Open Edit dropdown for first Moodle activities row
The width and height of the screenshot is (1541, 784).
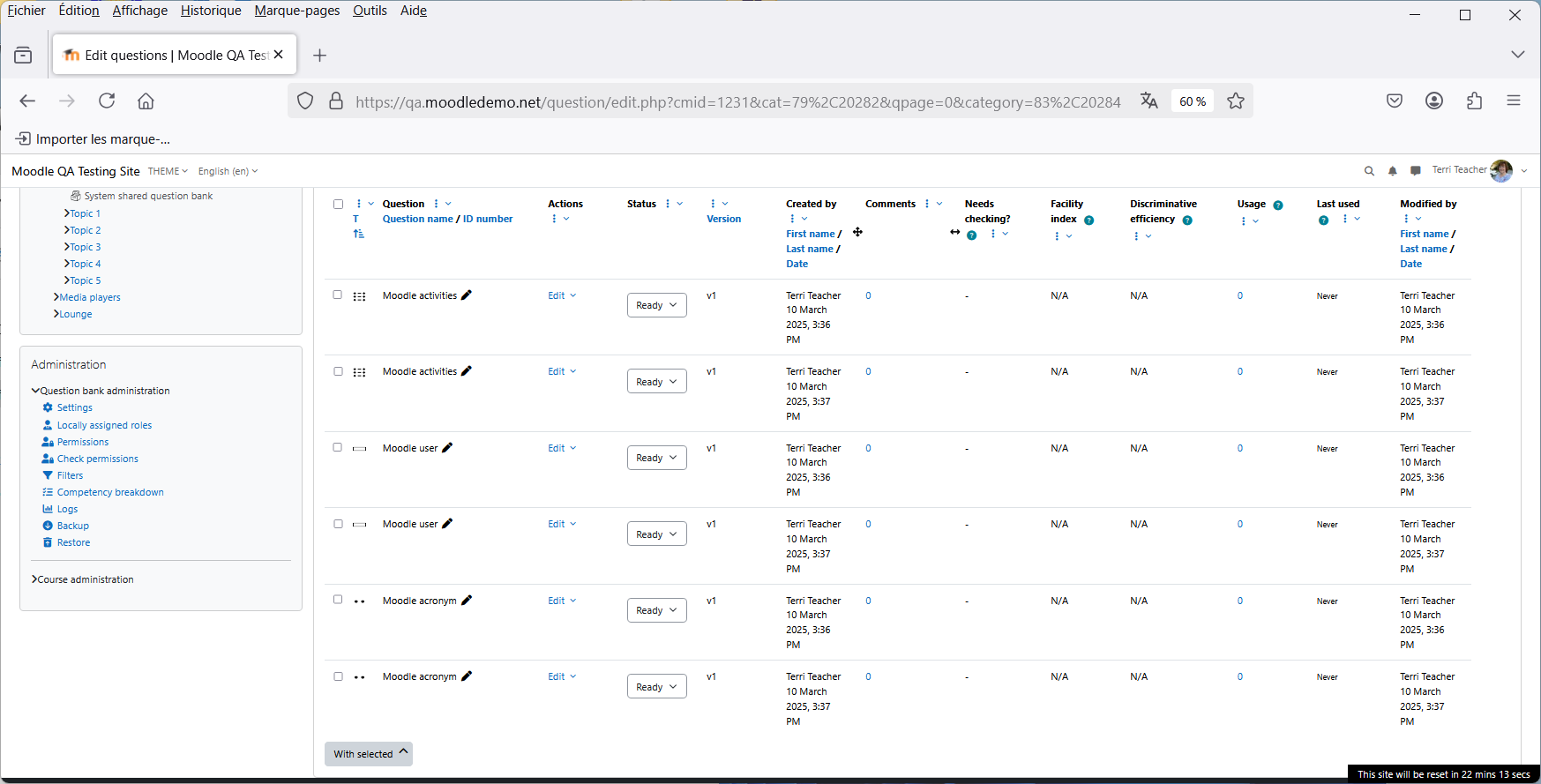(x=562, y=295)
